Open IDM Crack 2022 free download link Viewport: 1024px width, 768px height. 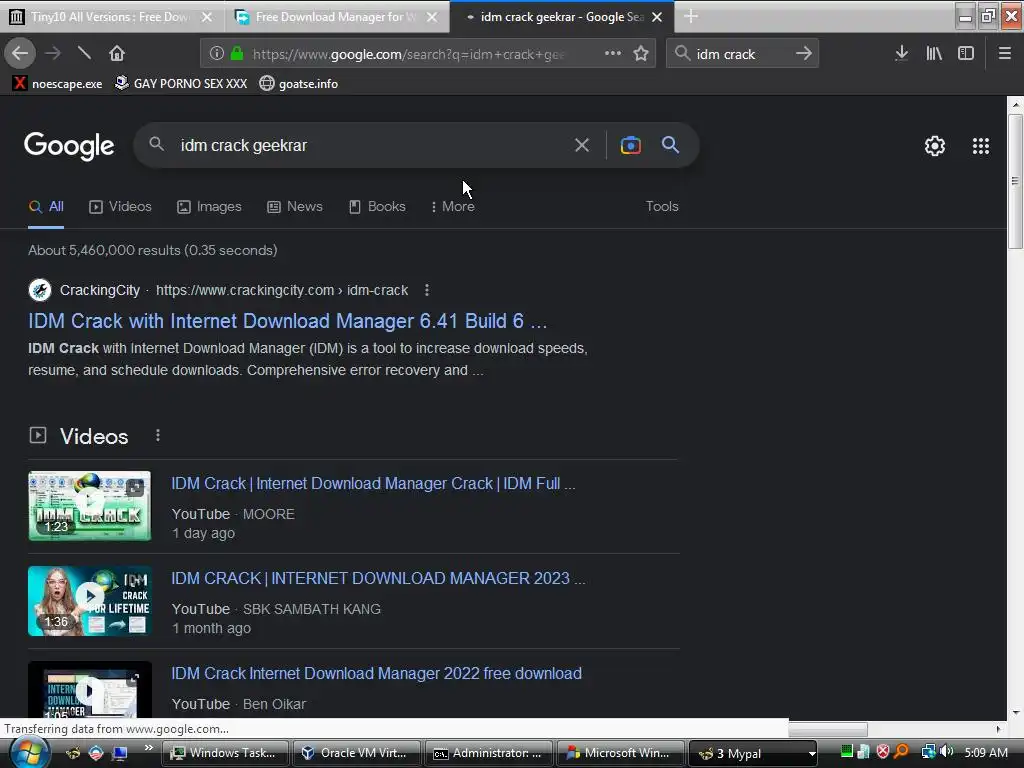(x=376, y=673)
